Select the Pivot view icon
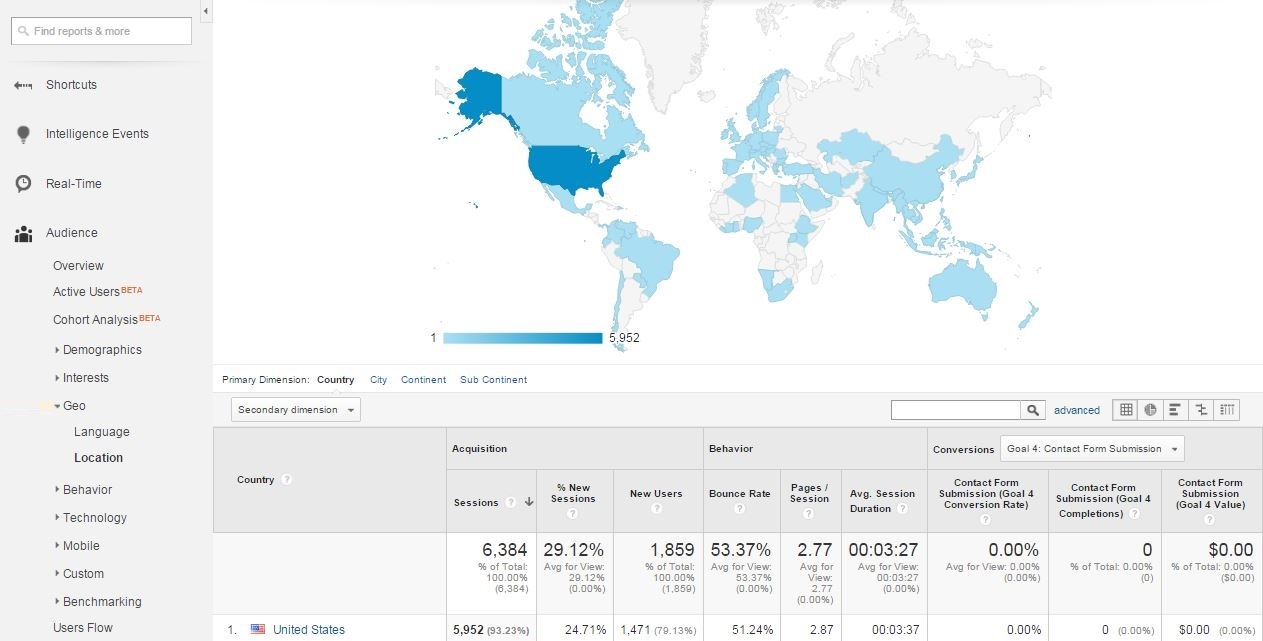Image resolution: width=1263 pixels, height=641 pixels. (x=1227, y=410)
